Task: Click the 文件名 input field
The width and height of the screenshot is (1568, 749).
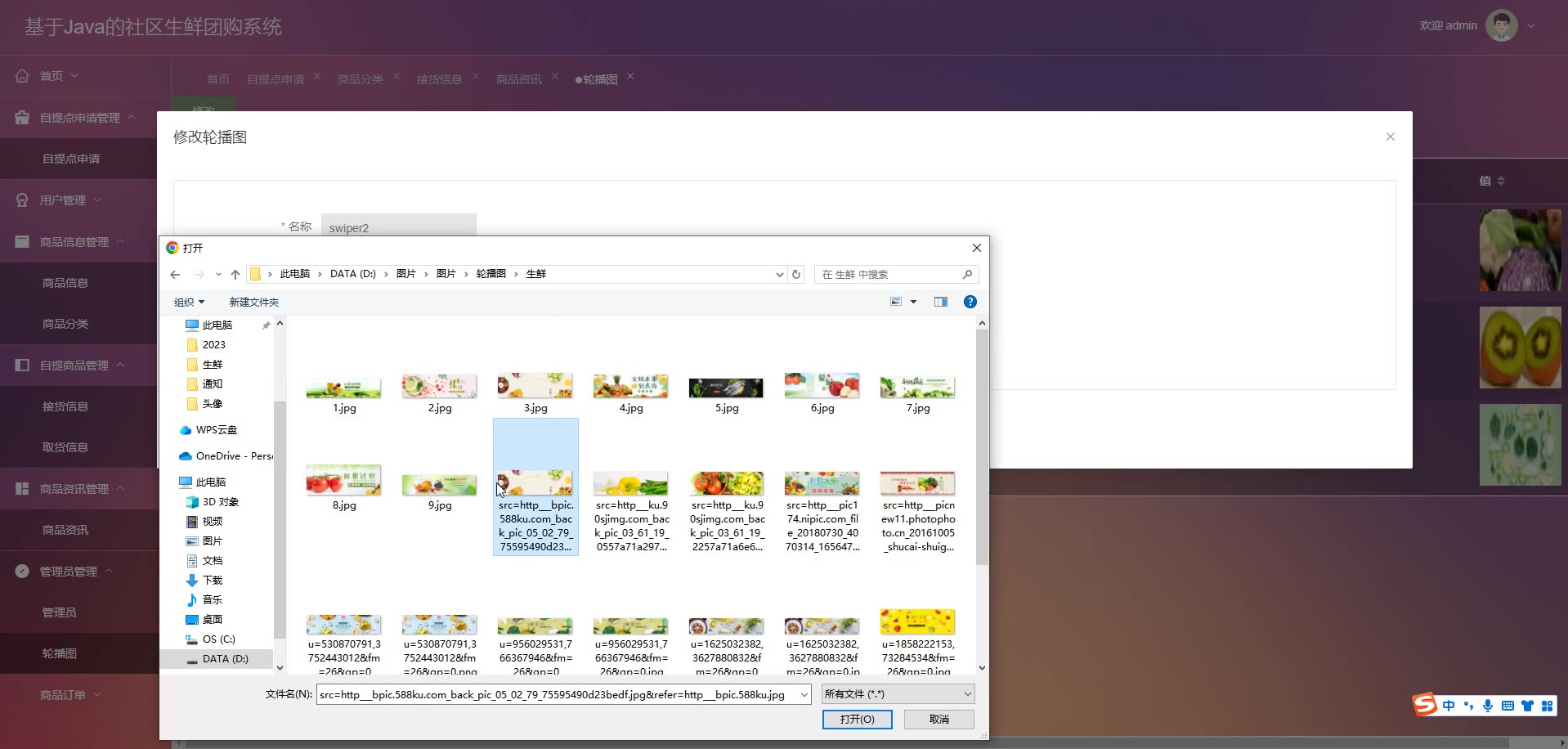Action: pos(563,694)
